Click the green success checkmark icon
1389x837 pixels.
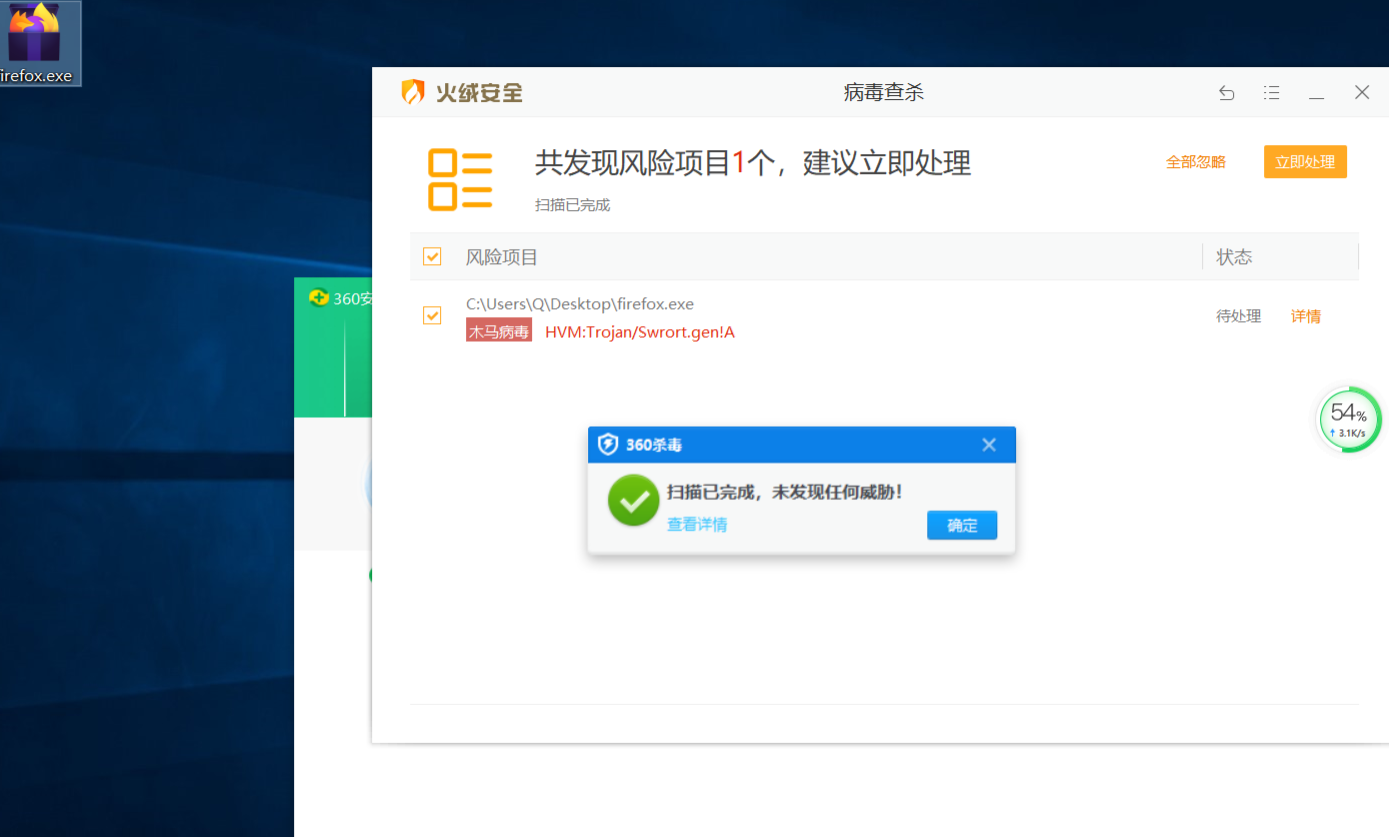(x=633, y=499)
